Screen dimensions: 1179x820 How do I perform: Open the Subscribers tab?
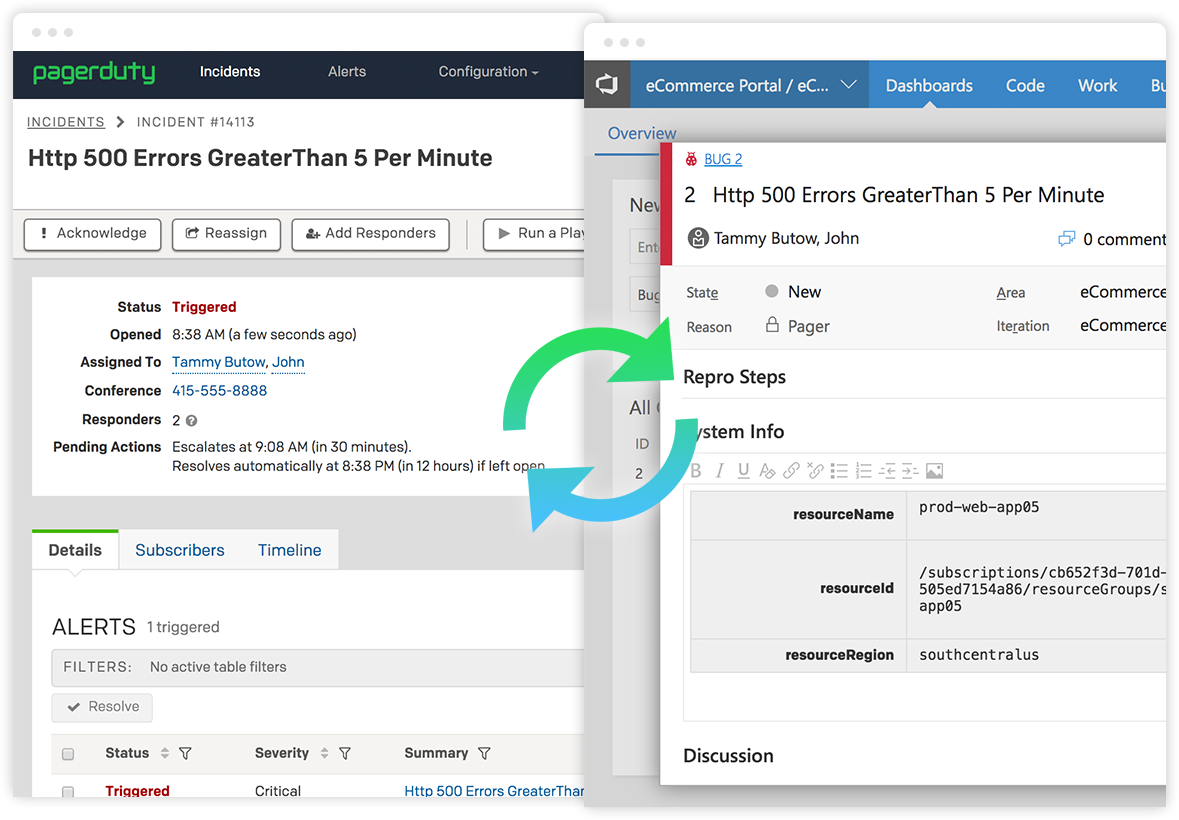pos(180,550)
